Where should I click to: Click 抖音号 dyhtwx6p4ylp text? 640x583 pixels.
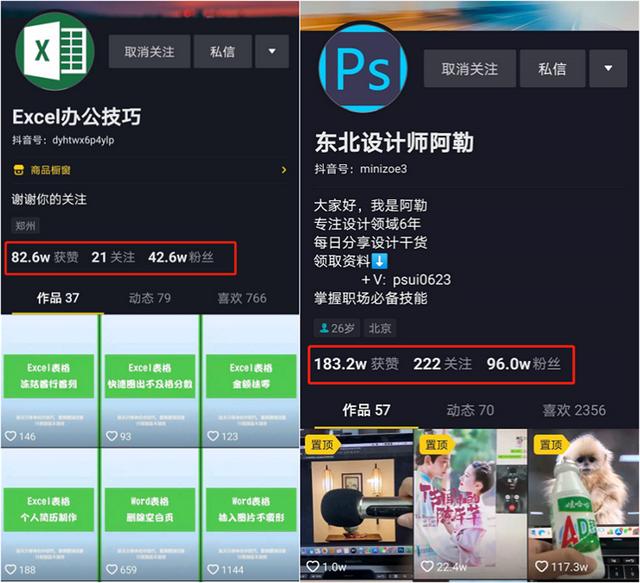point(63,140)
